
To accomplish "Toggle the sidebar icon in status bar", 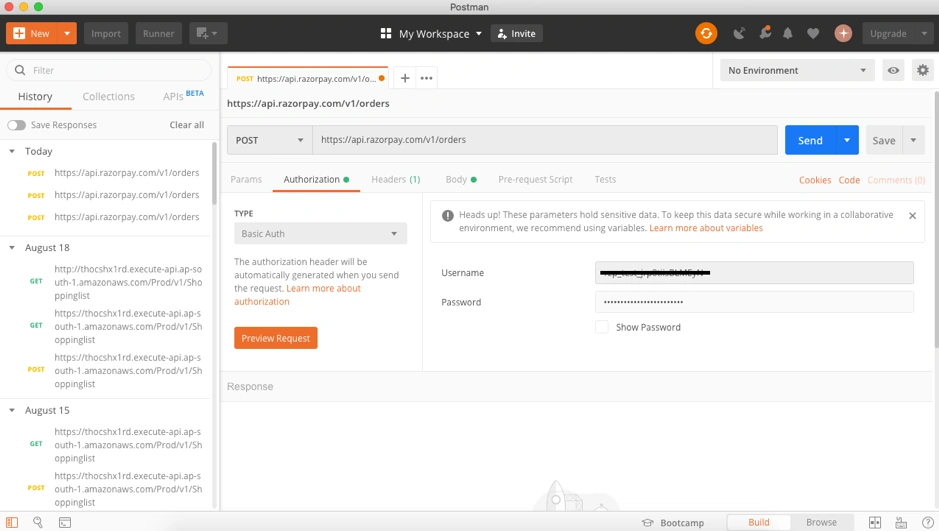I will [12, 522].
